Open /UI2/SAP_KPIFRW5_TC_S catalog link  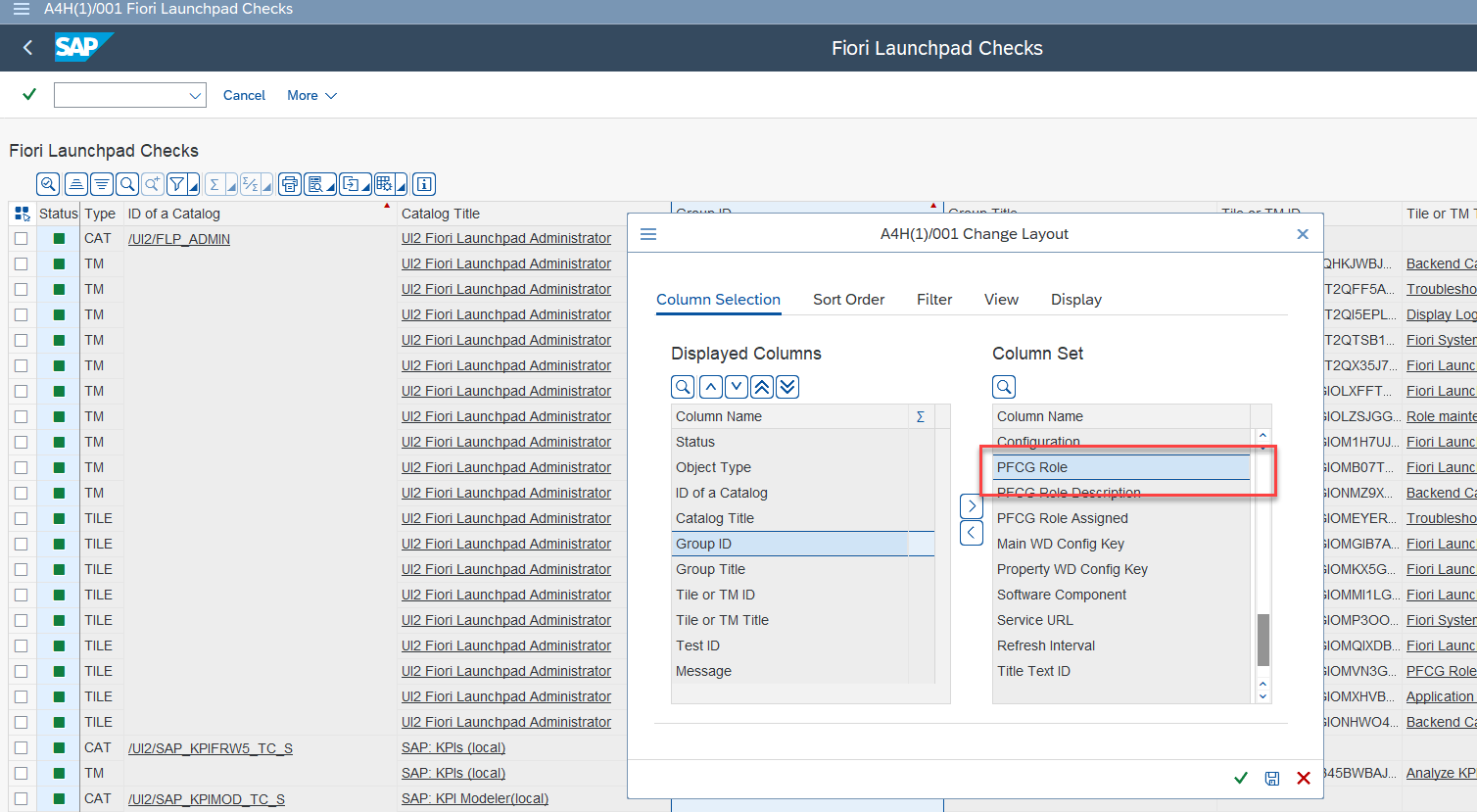tap(211, 748)
